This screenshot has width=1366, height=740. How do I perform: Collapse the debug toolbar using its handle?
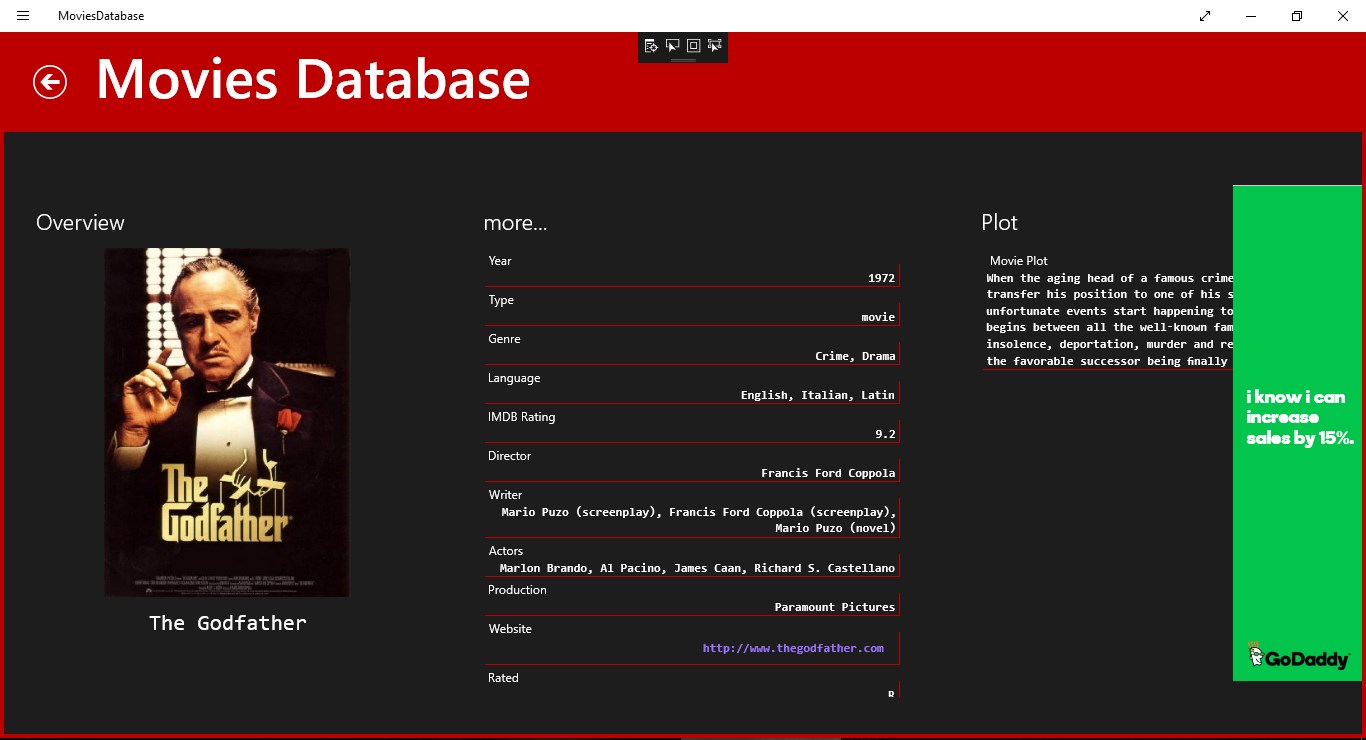coord(683,60)
